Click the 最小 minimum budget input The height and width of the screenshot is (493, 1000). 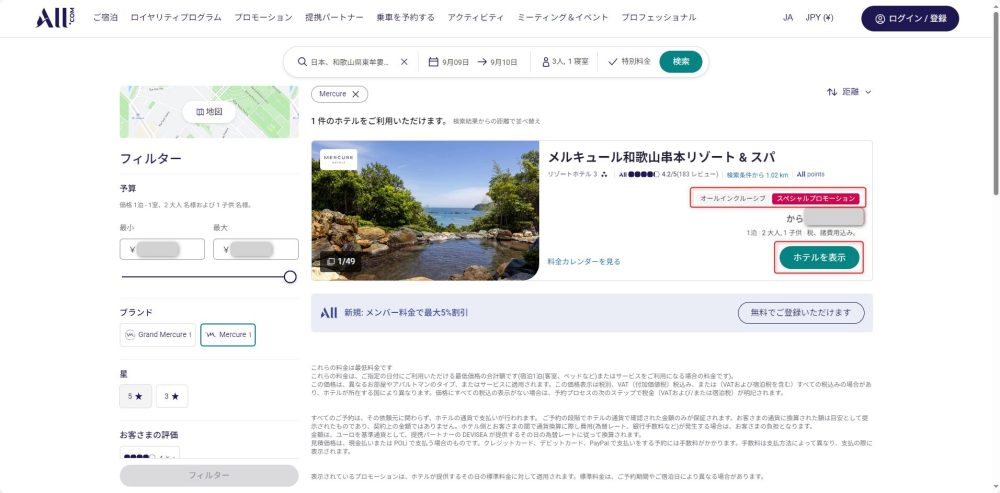click(162, 249)
